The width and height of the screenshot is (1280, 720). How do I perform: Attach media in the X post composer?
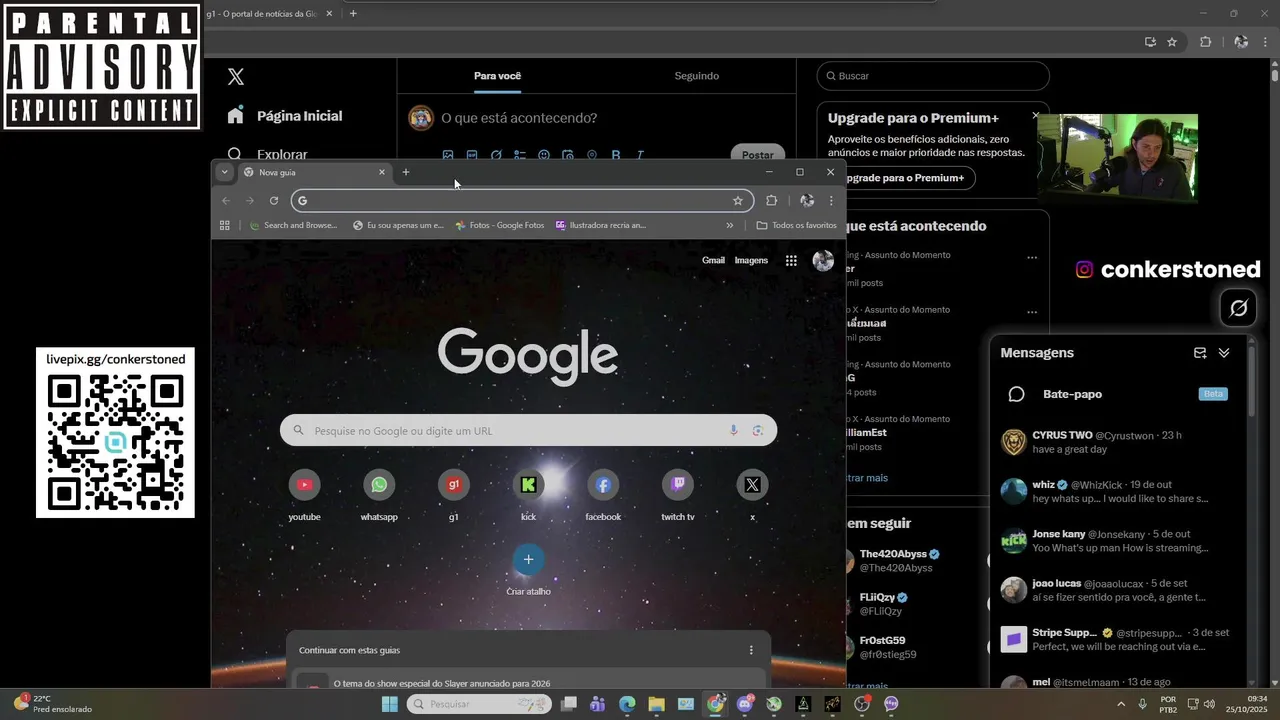[x=448, y=155]
